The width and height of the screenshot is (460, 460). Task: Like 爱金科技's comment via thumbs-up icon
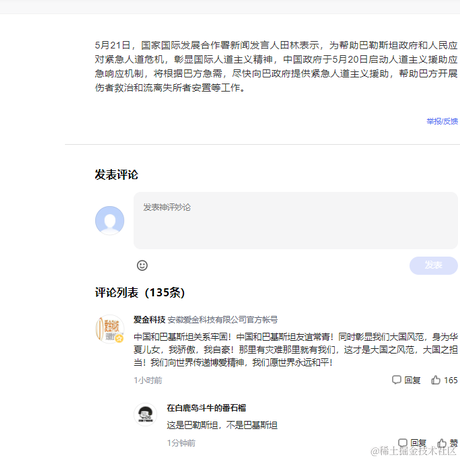point(436,380)
